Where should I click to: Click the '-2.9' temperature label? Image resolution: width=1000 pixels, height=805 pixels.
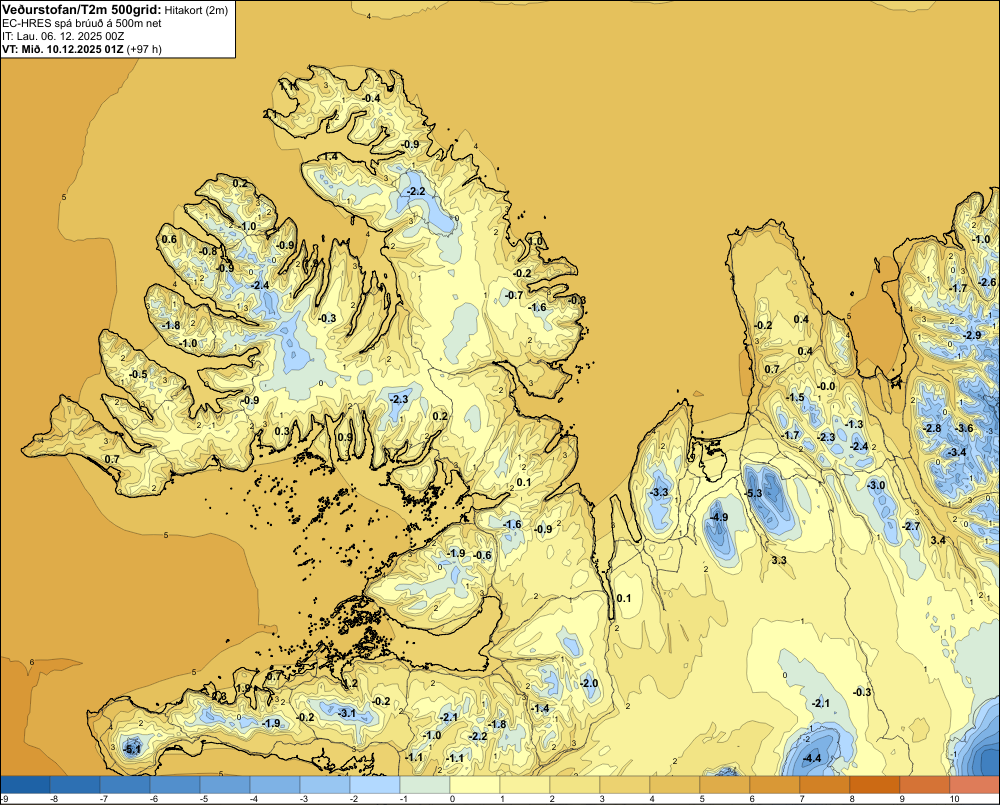[973, 335]
